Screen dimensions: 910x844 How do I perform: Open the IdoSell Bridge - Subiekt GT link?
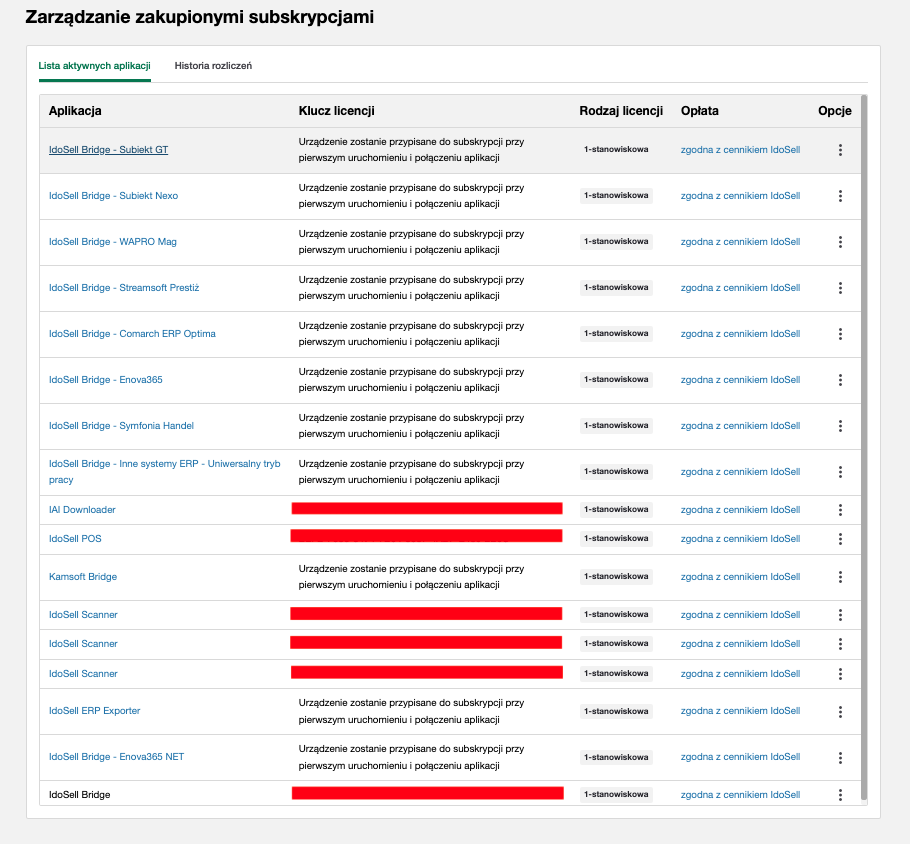[x=109, y=150]
